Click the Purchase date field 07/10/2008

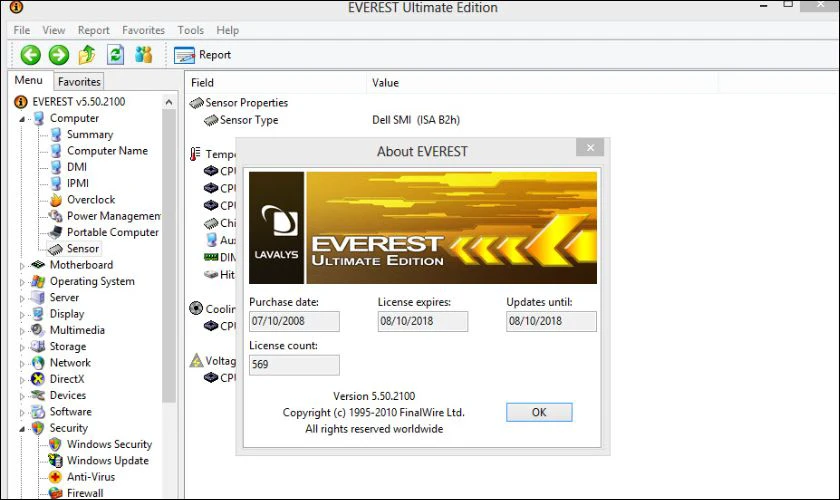(294, 321)
